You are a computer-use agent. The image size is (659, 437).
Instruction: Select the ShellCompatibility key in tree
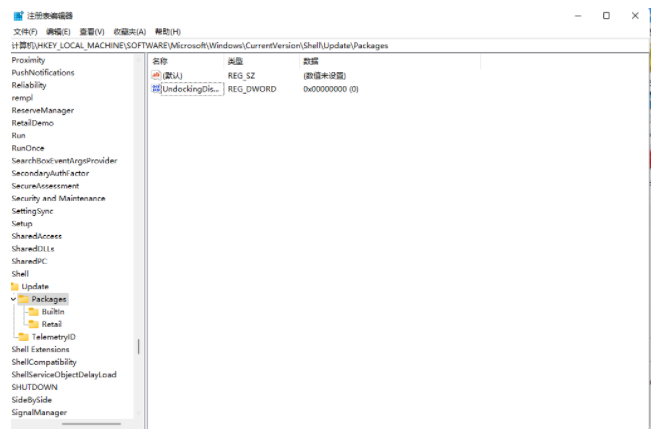click(x=44, y=362)
